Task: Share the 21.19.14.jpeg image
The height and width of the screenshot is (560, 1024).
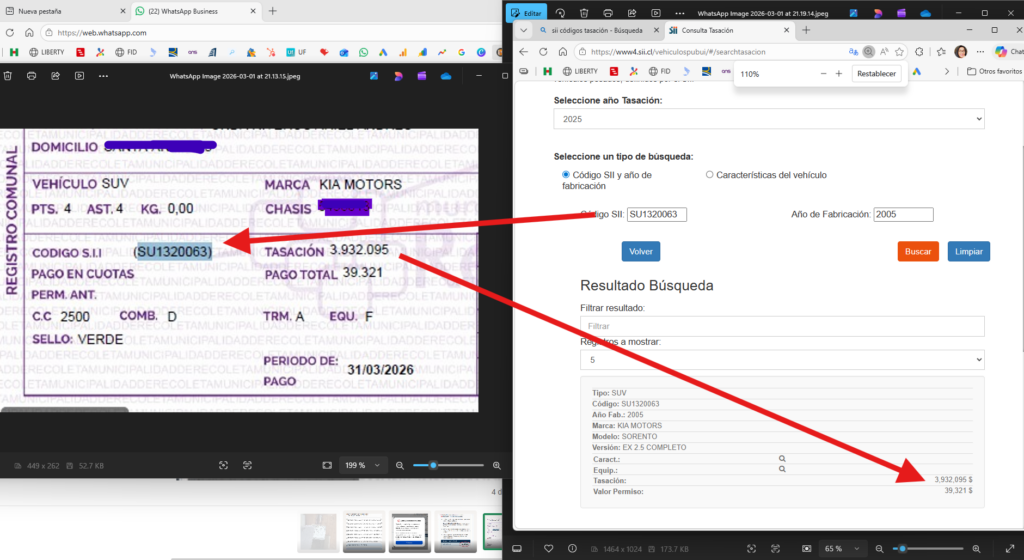Action: click(x=632, y=13)
